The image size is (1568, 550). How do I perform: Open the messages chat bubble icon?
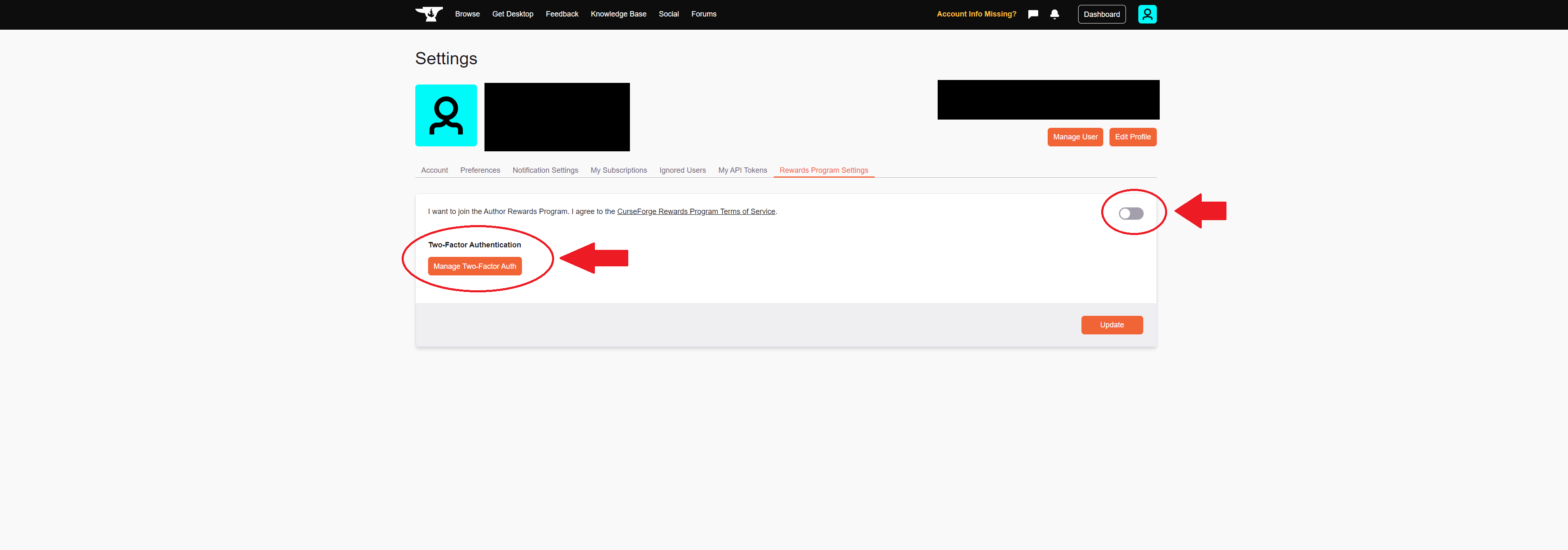pyautogui.click(x=1033, y=14)
